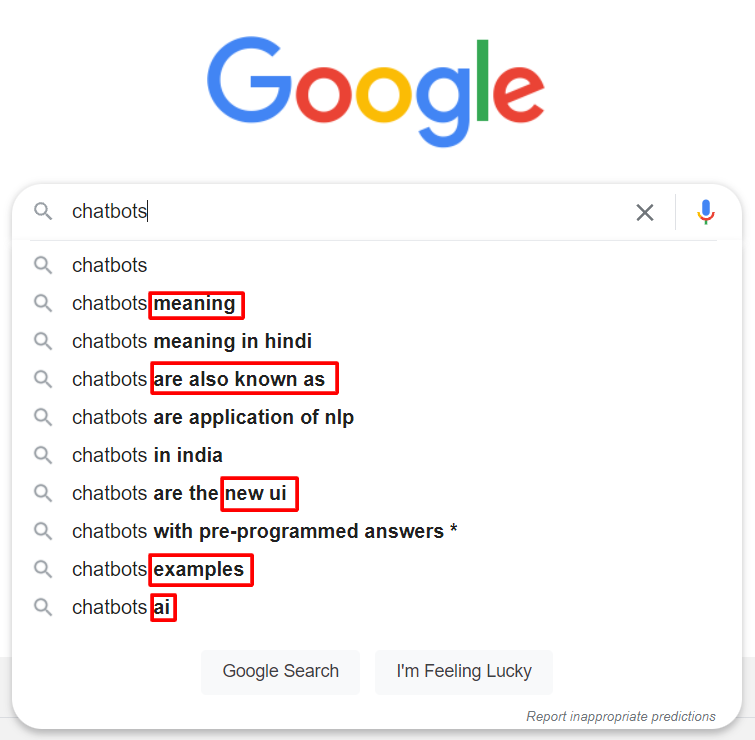Select the 'chatbots meaning' suggestion

[155, 303]
